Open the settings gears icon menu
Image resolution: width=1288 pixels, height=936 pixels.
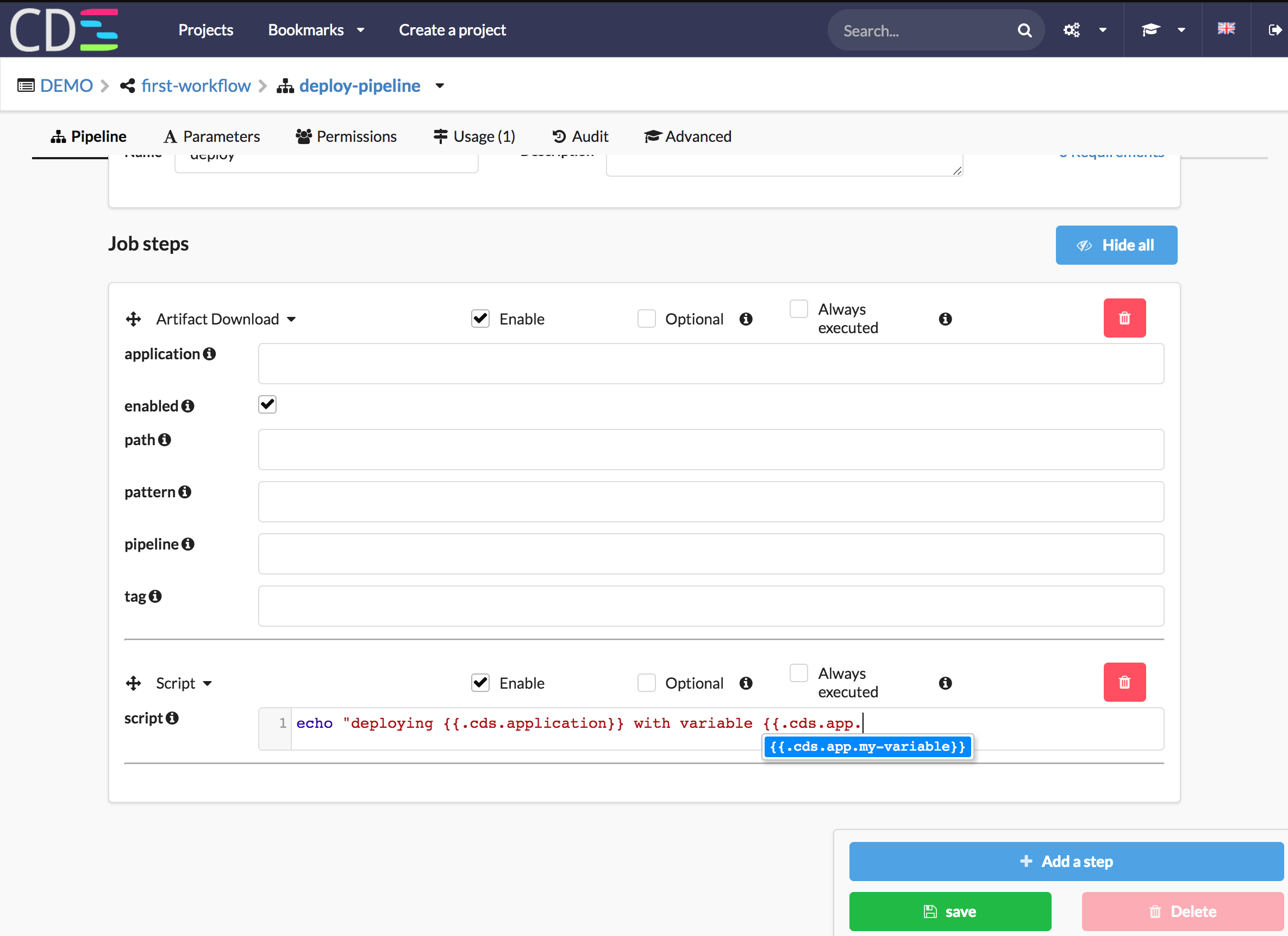click(x=1072, y=30)
